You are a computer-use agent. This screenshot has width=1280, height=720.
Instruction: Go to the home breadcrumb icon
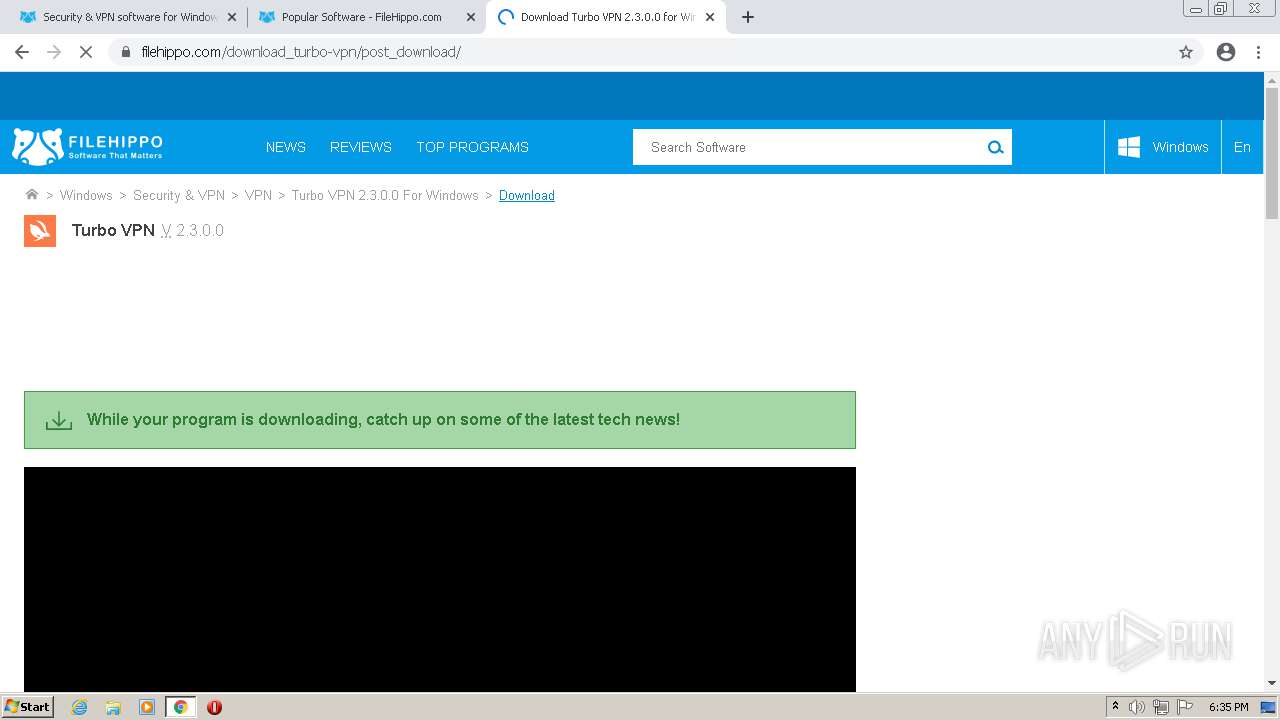pyautogui.click(x=32, y=194)
